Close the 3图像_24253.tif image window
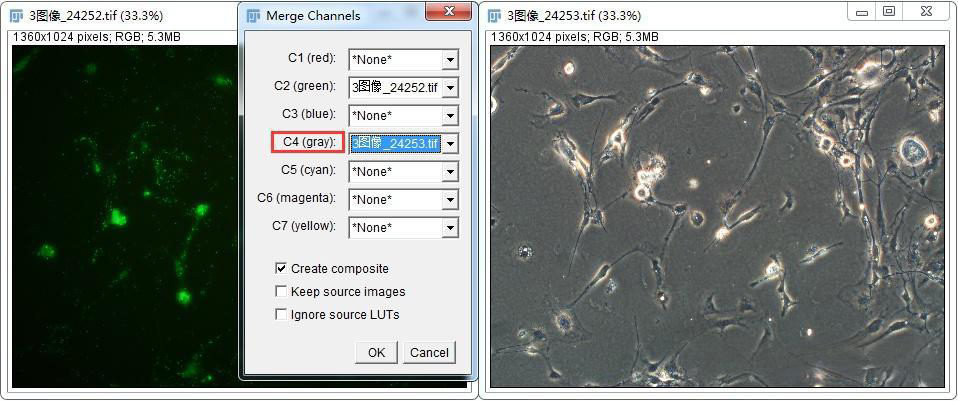 (925, 11)
